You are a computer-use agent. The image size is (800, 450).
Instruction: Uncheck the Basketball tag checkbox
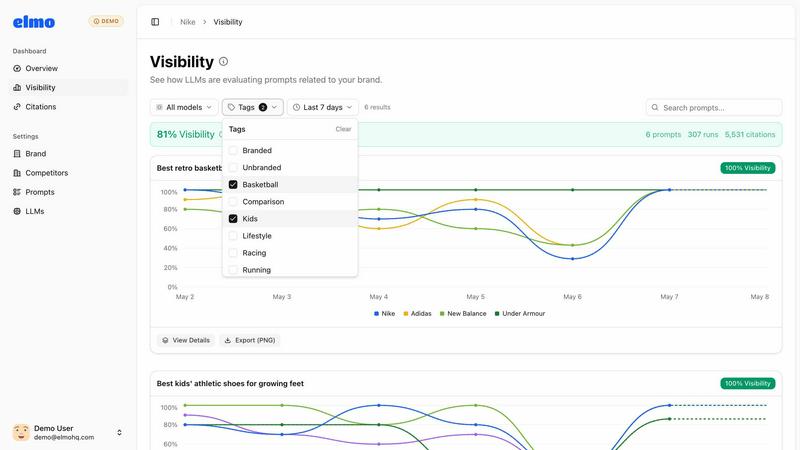(233, 185)
